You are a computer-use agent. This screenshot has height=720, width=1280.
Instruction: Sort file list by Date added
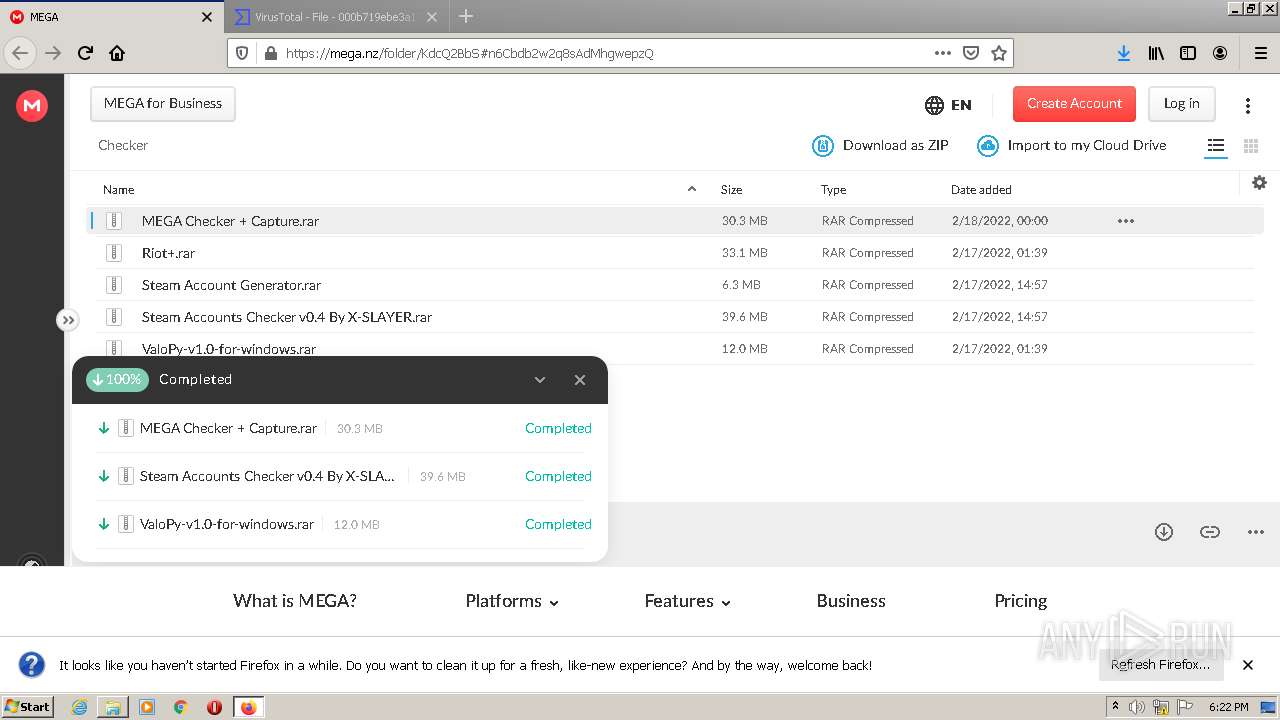coord(981,189)
